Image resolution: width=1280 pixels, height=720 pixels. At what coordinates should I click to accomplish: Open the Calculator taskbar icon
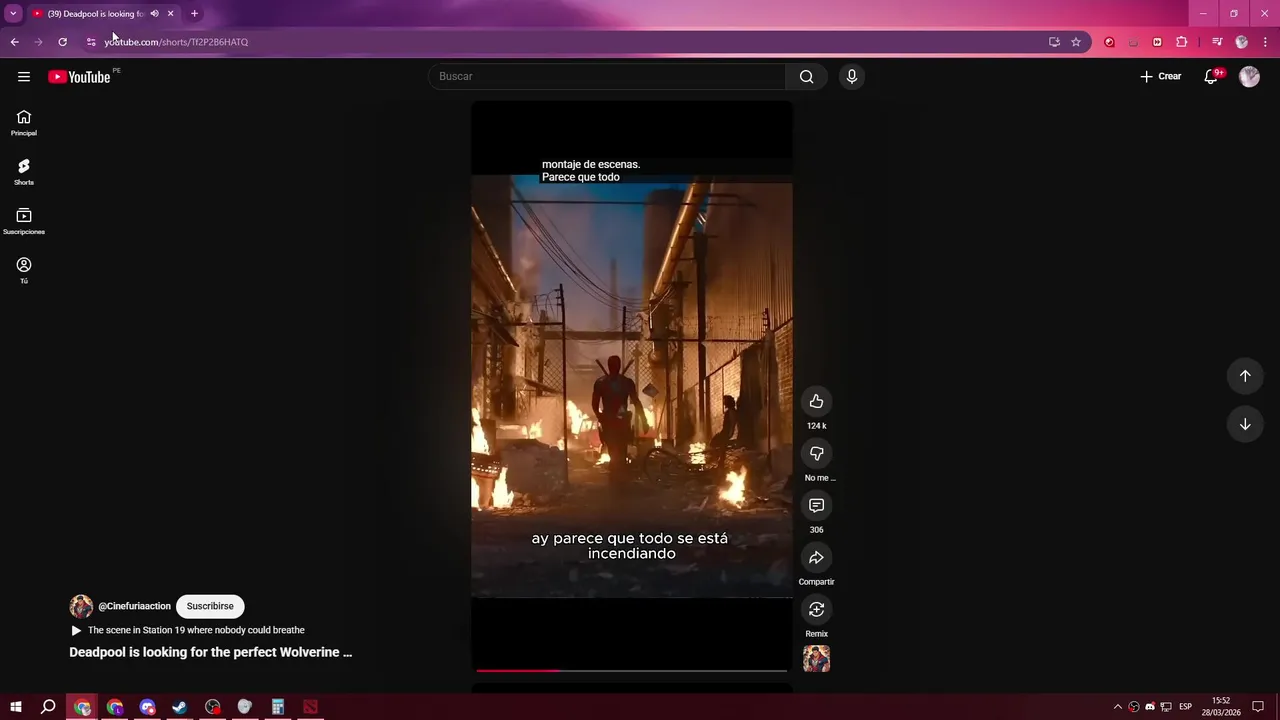[278, 707]
